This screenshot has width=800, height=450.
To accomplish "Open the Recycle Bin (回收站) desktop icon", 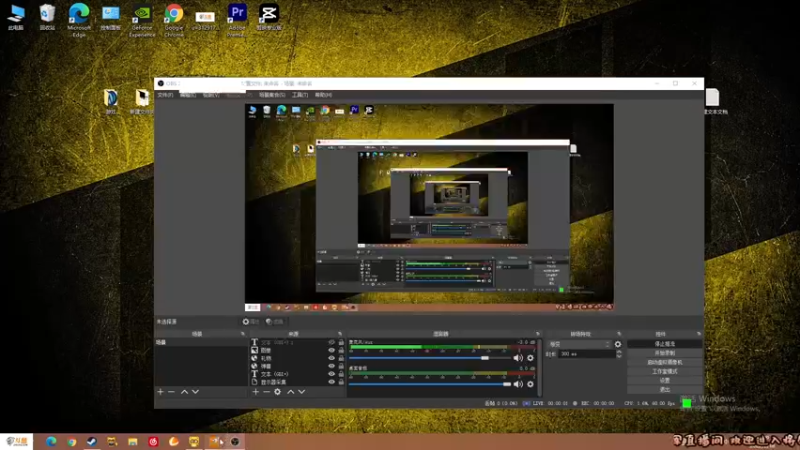I will click(x=47, y=18).
